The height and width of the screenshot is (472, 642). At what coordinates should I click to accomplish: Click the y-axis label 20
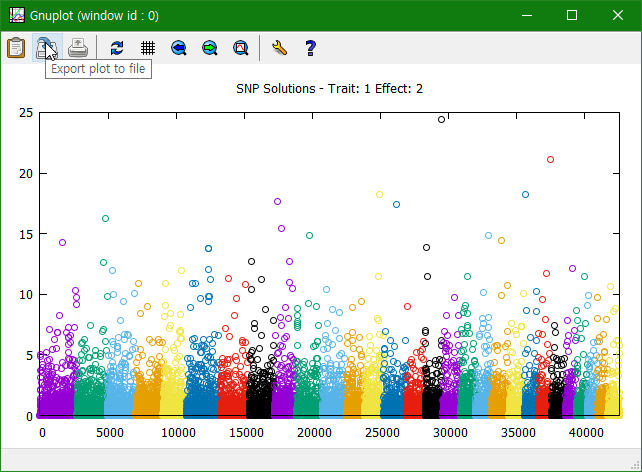[x=26, y=174]
